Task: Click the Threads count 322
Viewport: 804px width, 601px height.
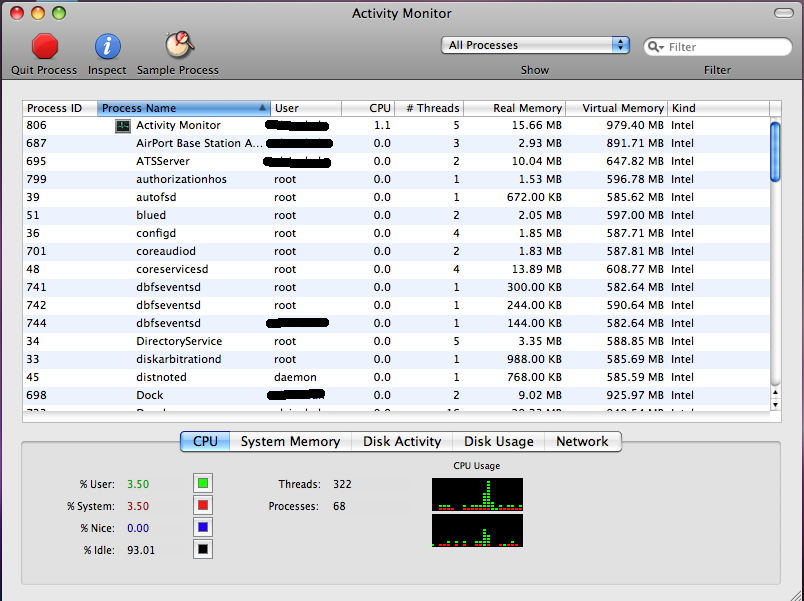Action: coord(342,484)
